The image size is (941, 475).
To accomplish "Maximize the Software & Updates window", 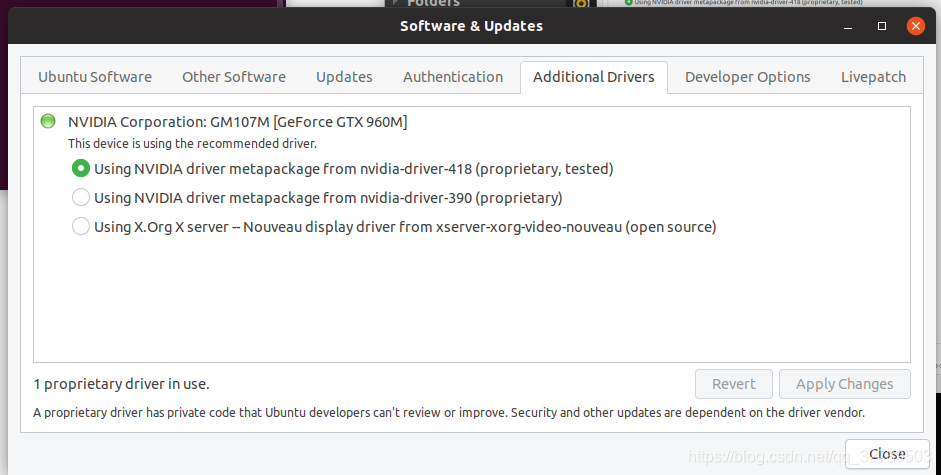I will click(x=882, y=26).
